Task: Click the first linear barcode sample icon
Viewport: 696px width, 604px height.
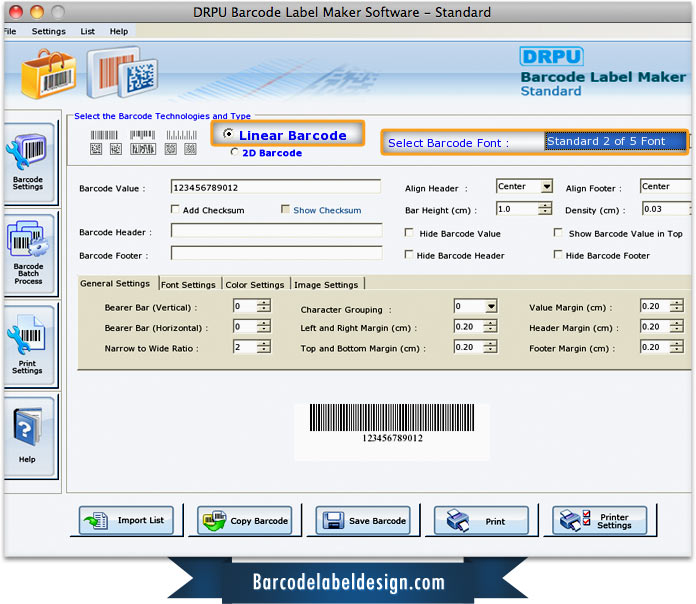Action: [104, 135]
